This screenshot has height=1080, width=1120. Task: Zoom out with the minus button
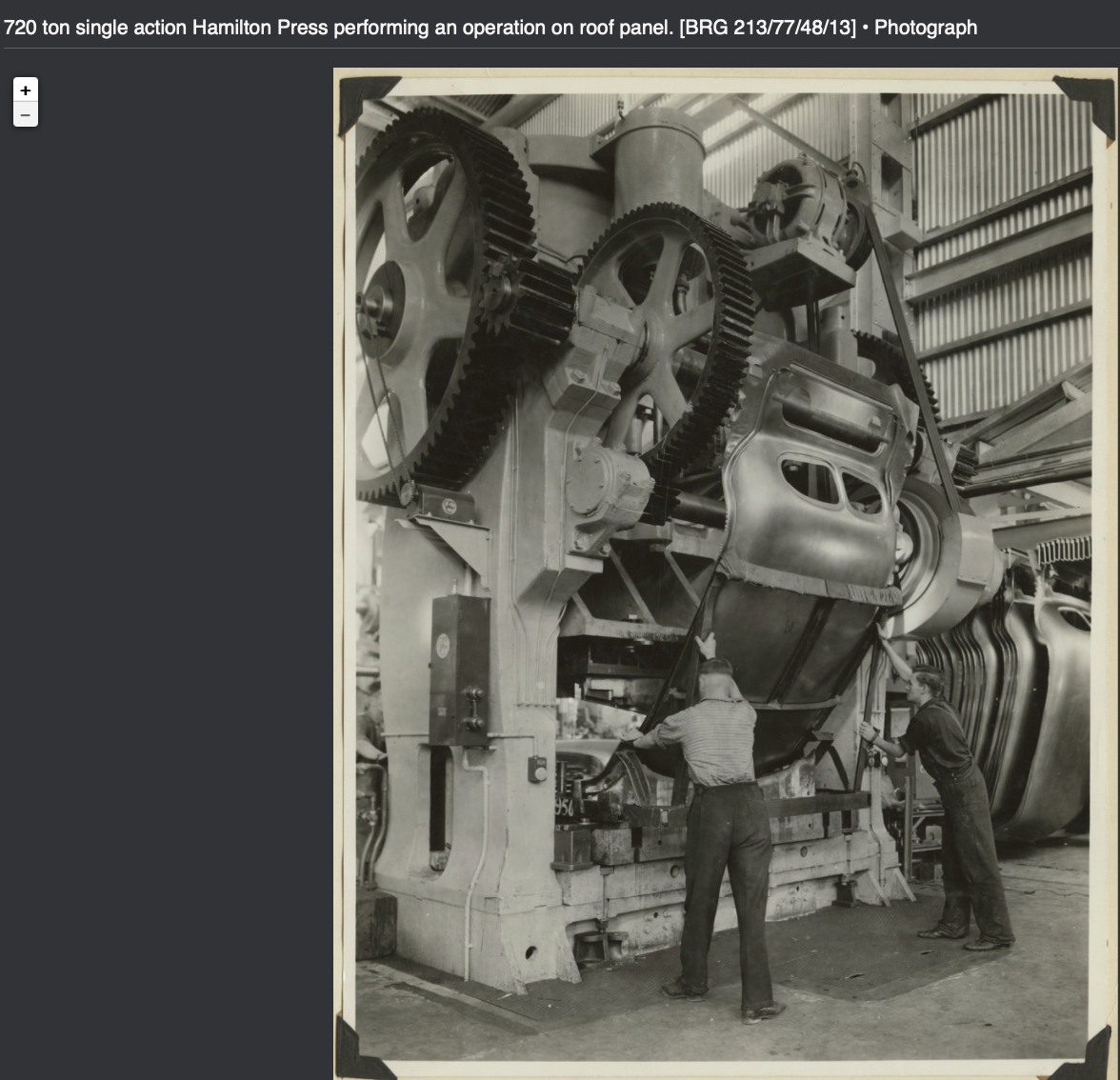[x=26, y=115]
